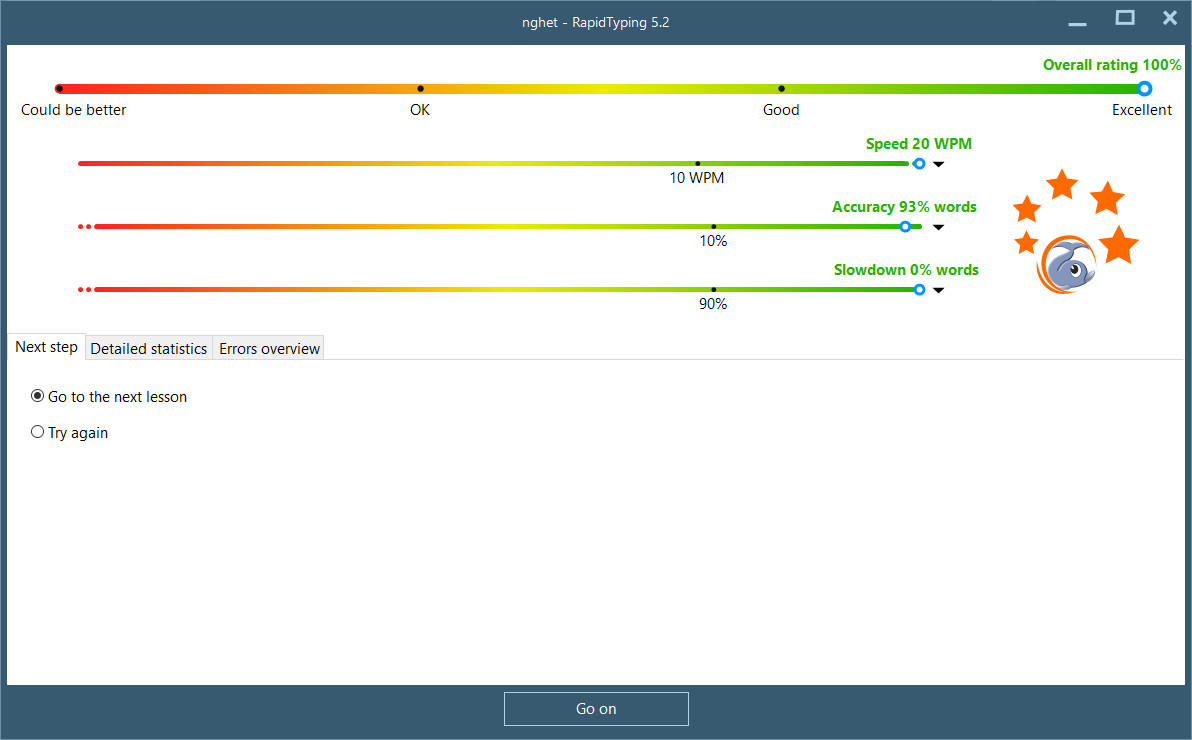
Task: Select the 'Try again' radio button
Action: tap(38, 433)
